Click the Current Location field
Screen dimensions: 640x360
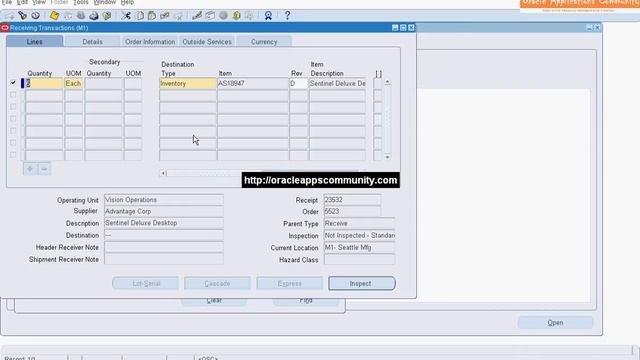359,247
